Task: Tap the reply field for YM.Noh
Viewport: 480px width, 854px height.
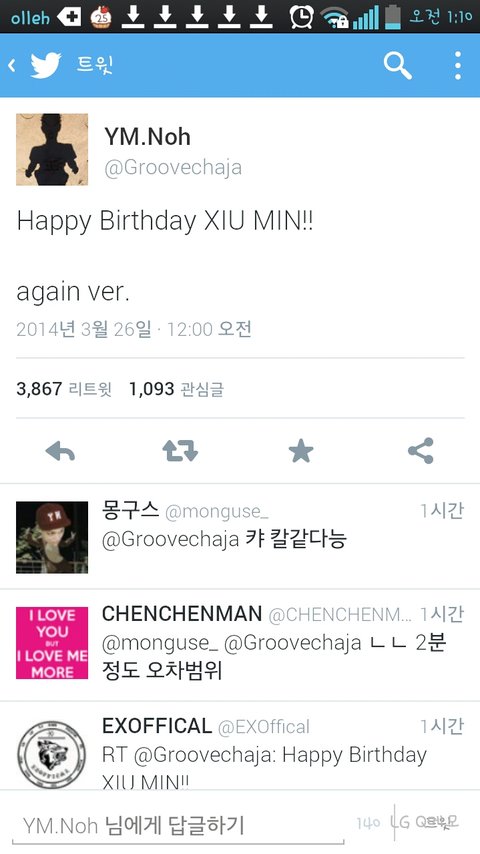Action: tap(178, 825)
